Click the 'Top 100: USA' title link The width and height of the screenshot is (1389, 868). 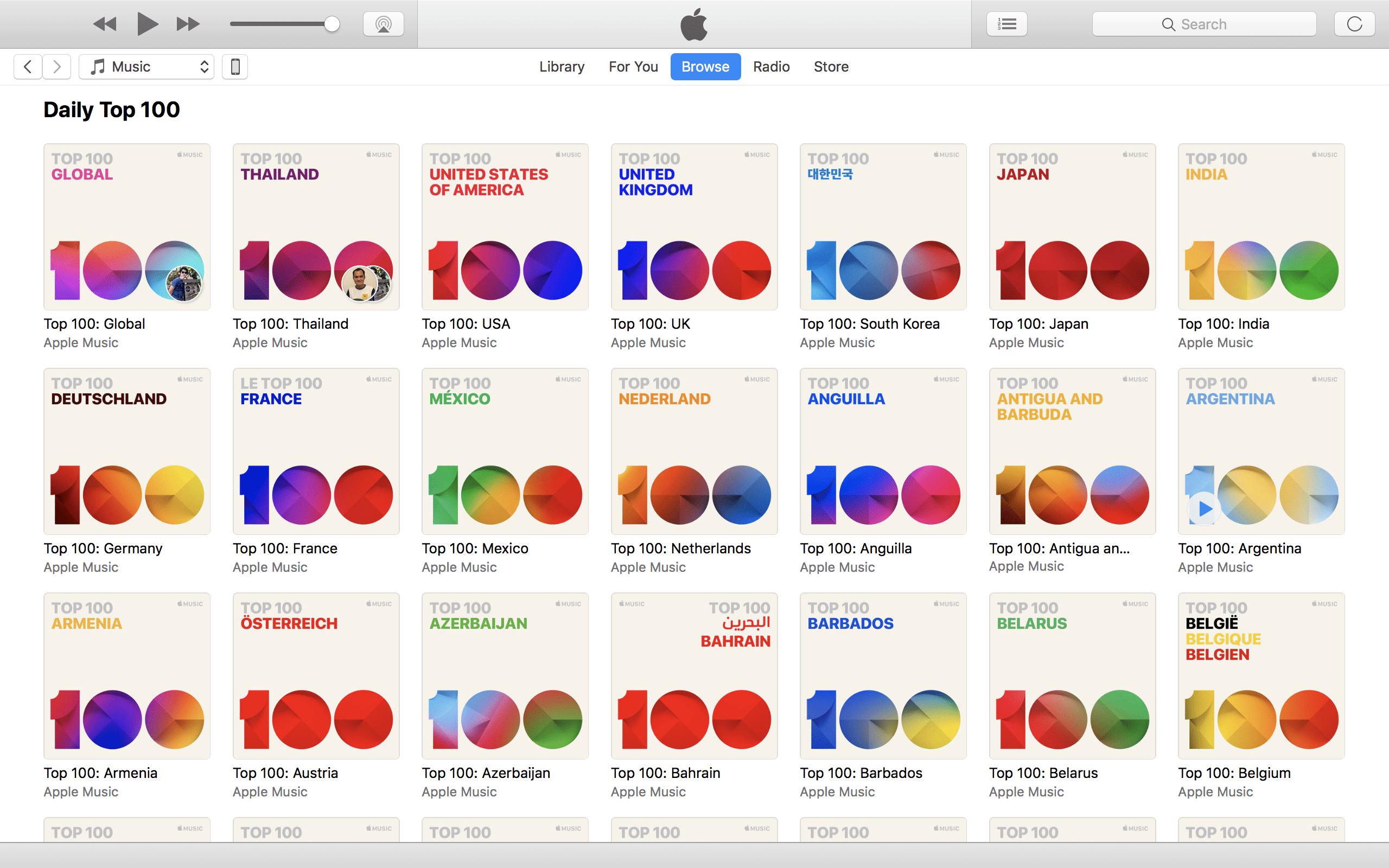pyautogui.click(x=466, y=324)
